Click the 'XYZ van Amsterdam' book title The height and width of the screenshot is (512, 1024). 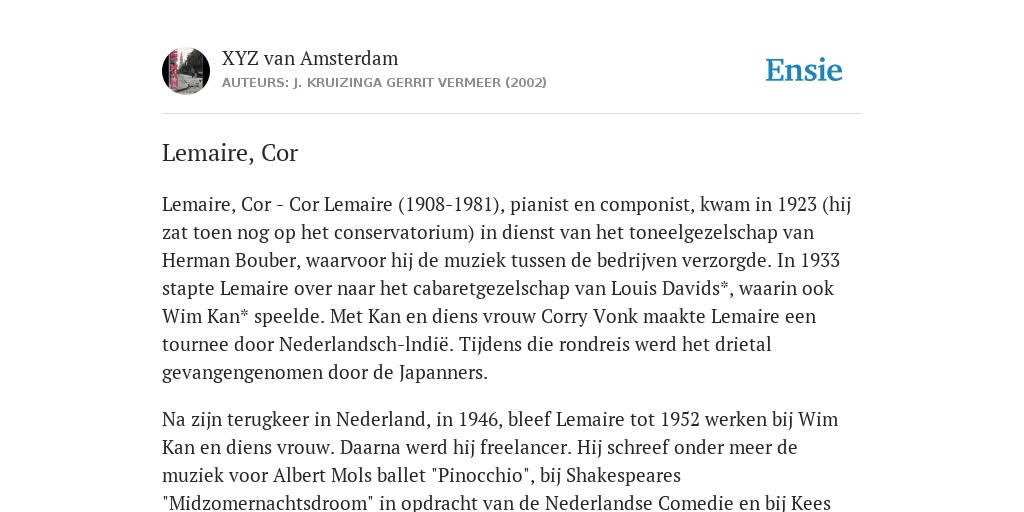tap(310, 58)
